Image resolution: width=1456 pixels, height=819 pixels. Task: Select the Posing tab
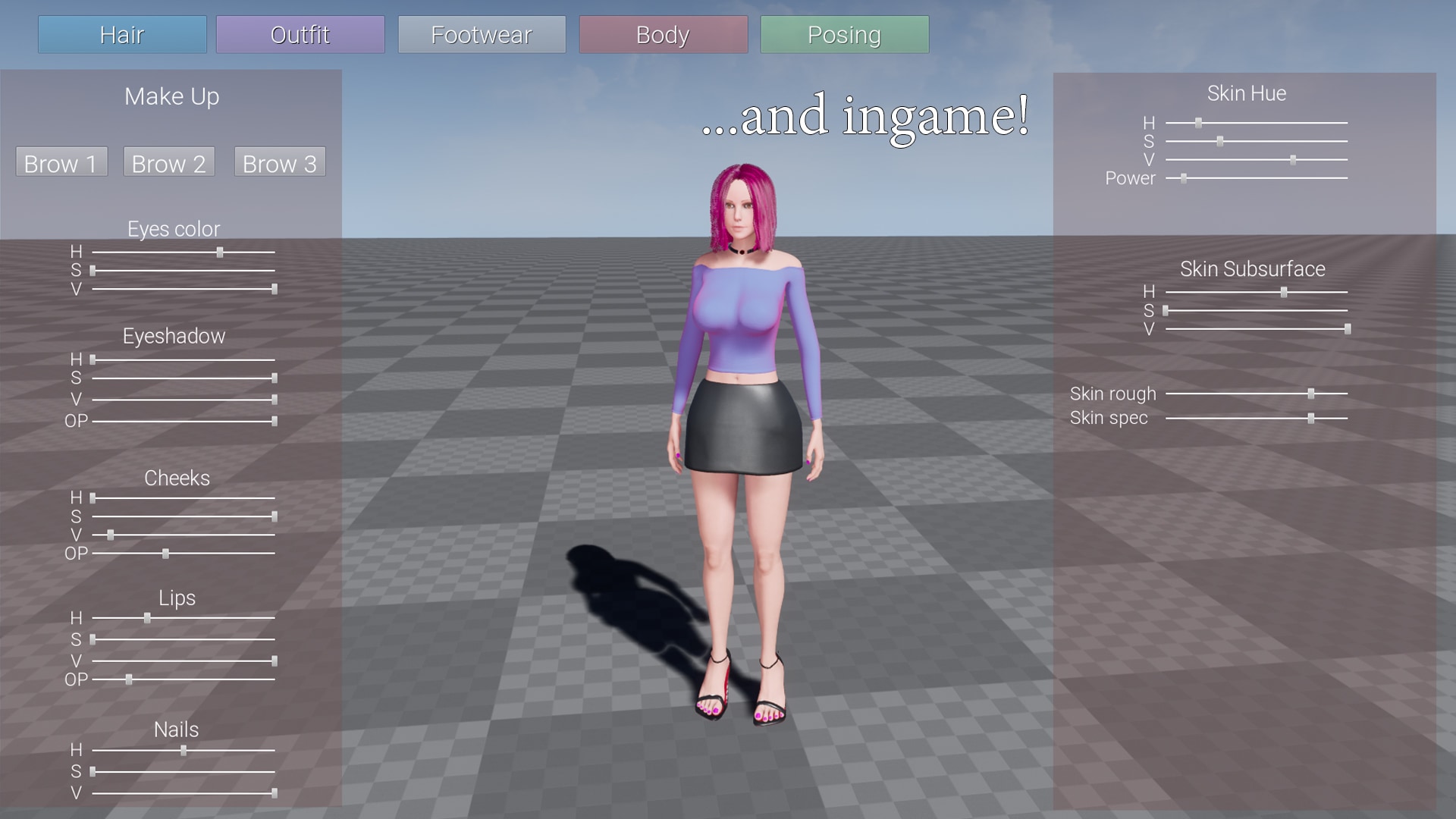tap(844, 35)
